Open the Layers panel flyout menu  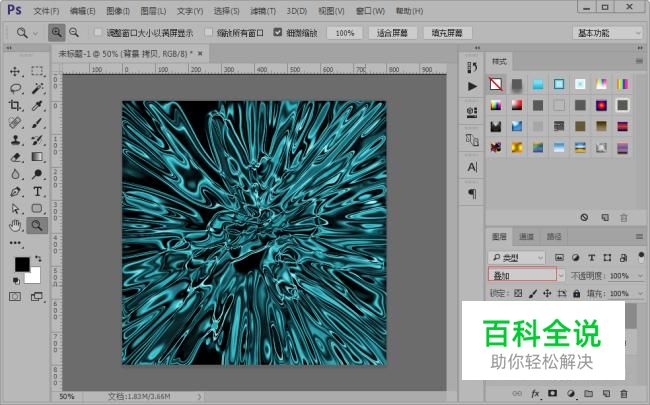[639, 237]
